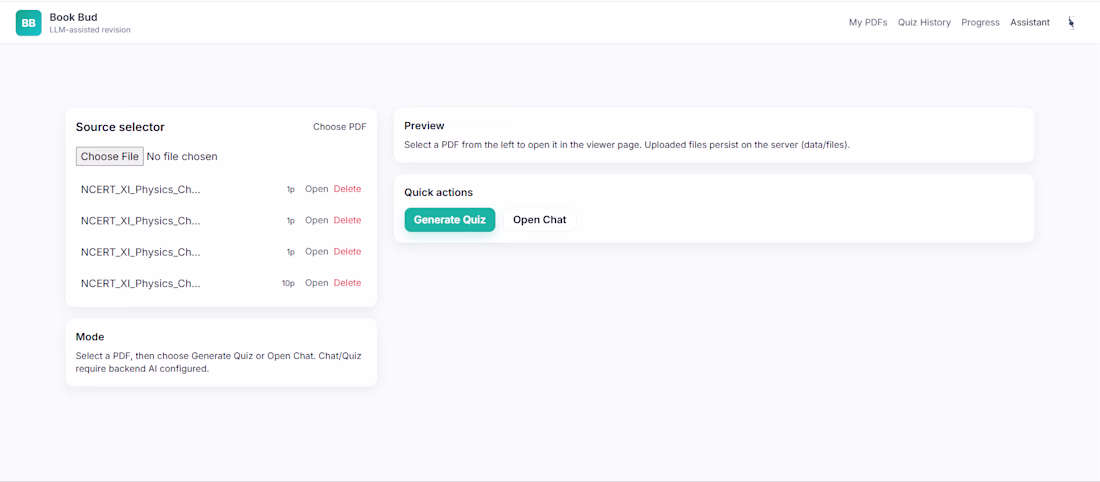
Task: Click the Source selector heading
Action: pyautogui.click(x=120, y=127)
